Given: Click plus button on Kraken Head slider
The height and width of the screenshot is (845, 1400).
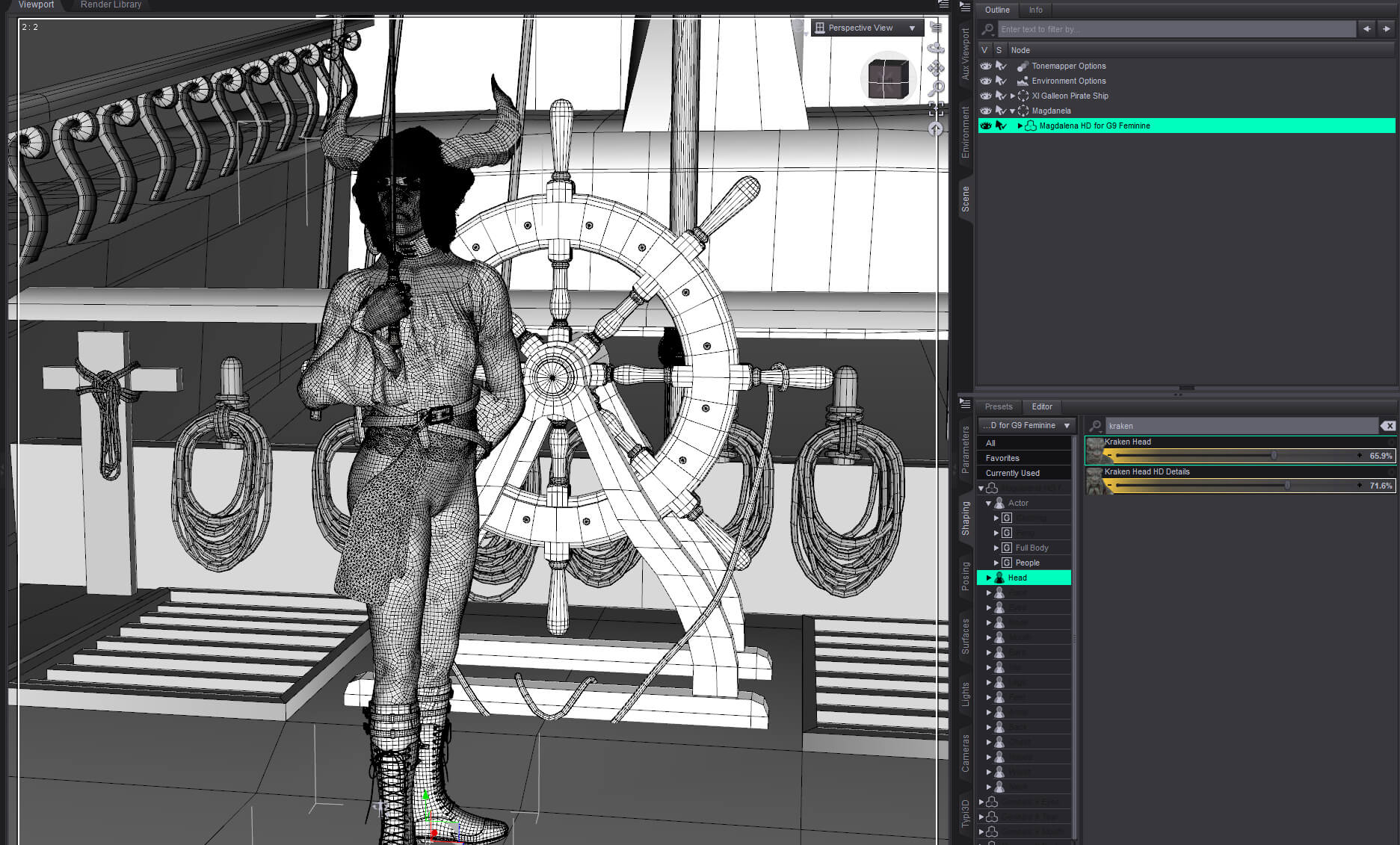Looking at the screenshot, I should (x=1360, y=456).
